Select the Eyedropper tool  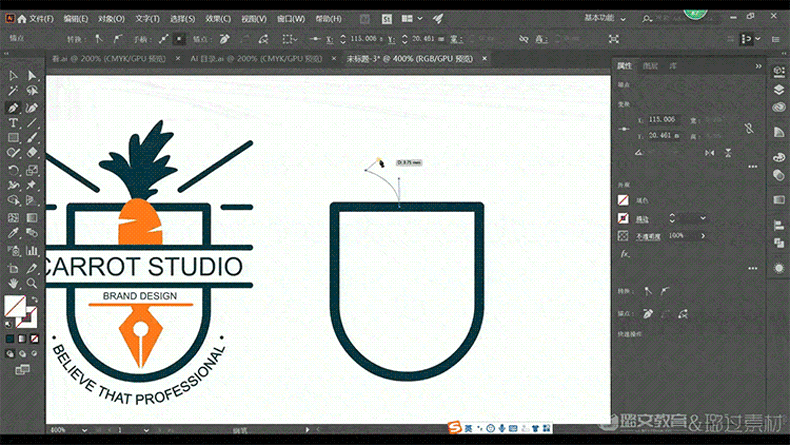coord(13,233)
